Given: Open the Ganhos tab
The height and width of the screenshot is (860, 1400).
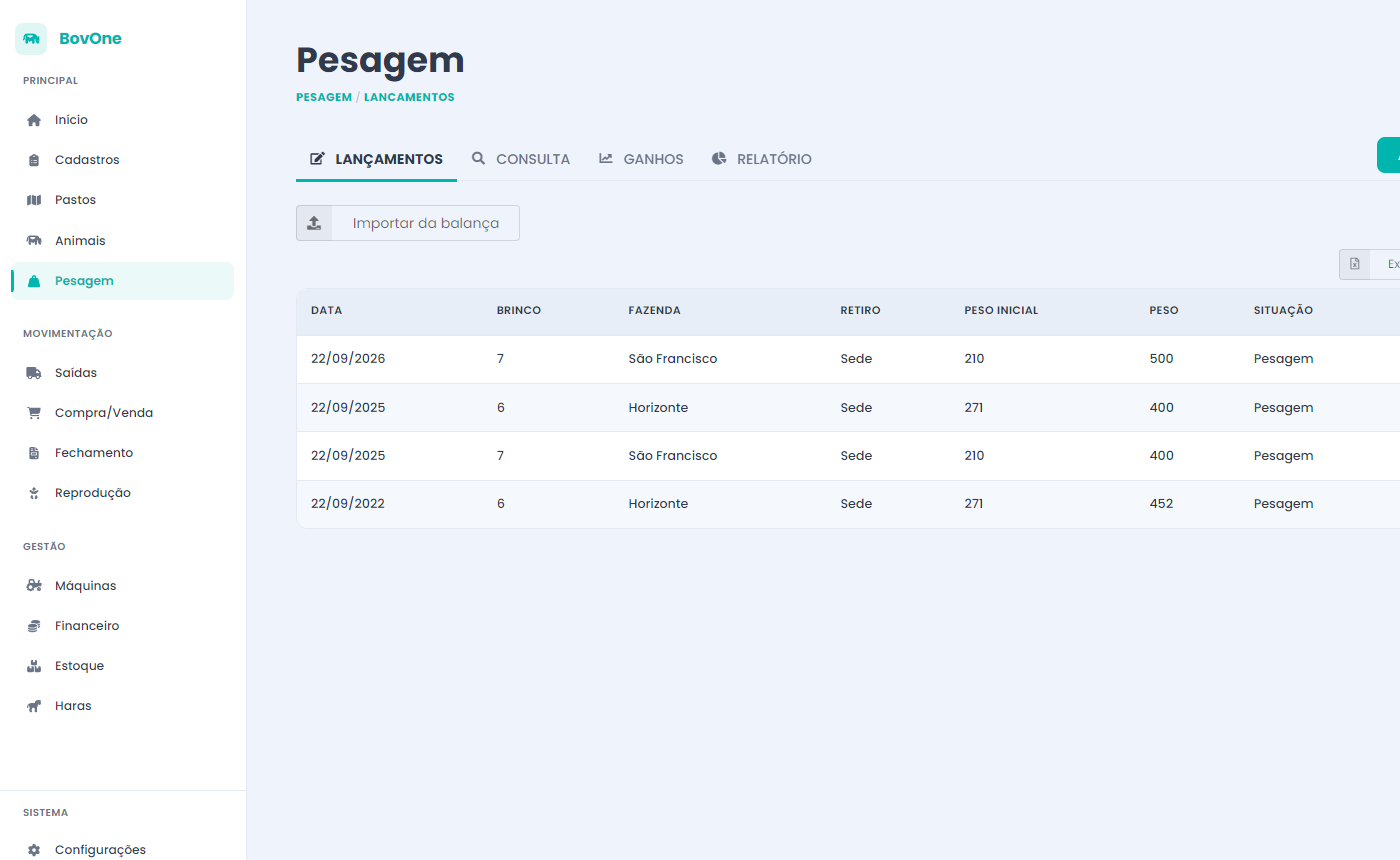Looking at the screenshot, I should (x=641, y=159).
